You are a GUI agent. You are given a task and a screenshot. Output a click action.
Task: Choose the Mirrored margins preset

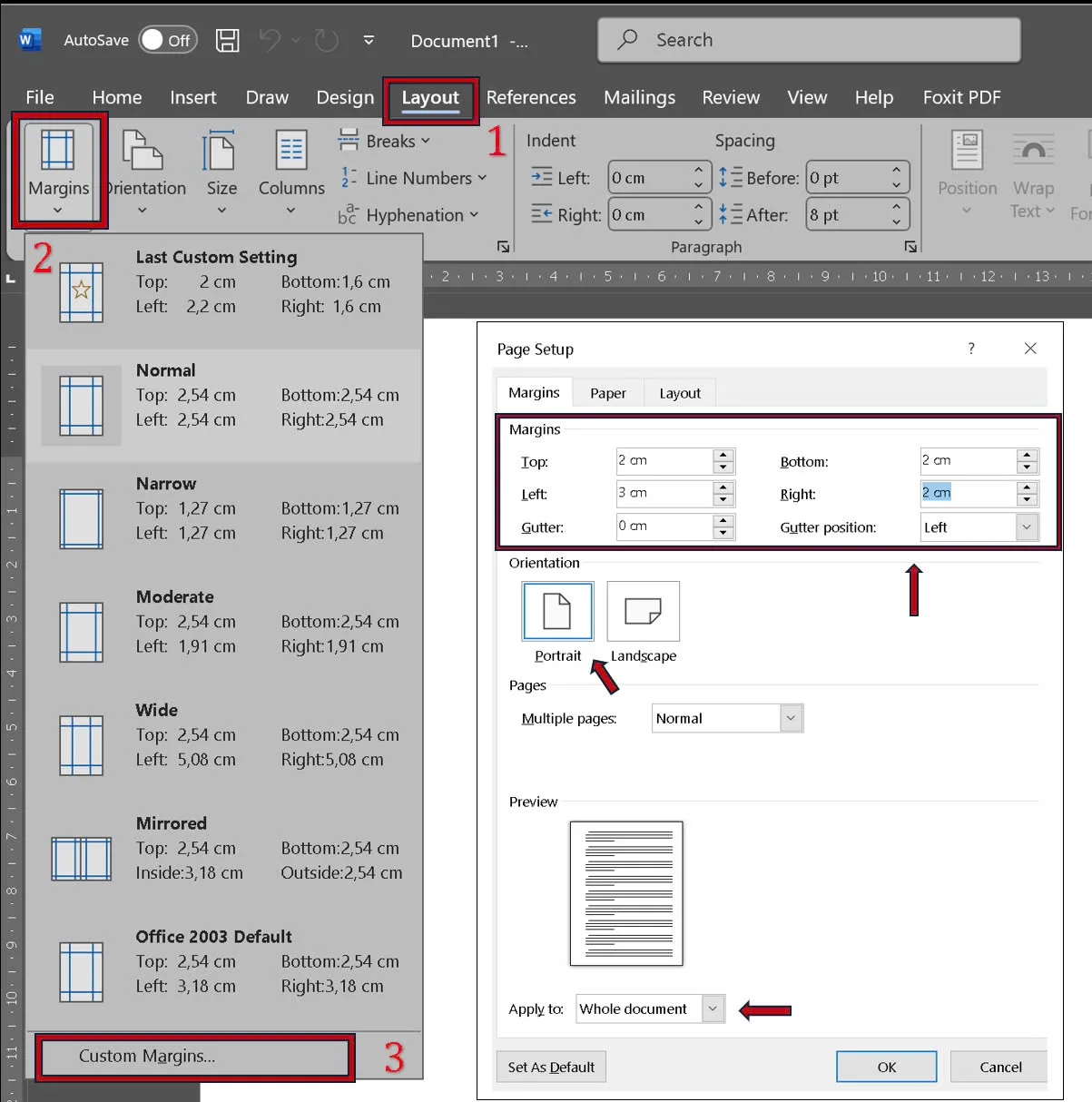click(x=224, y=859)
